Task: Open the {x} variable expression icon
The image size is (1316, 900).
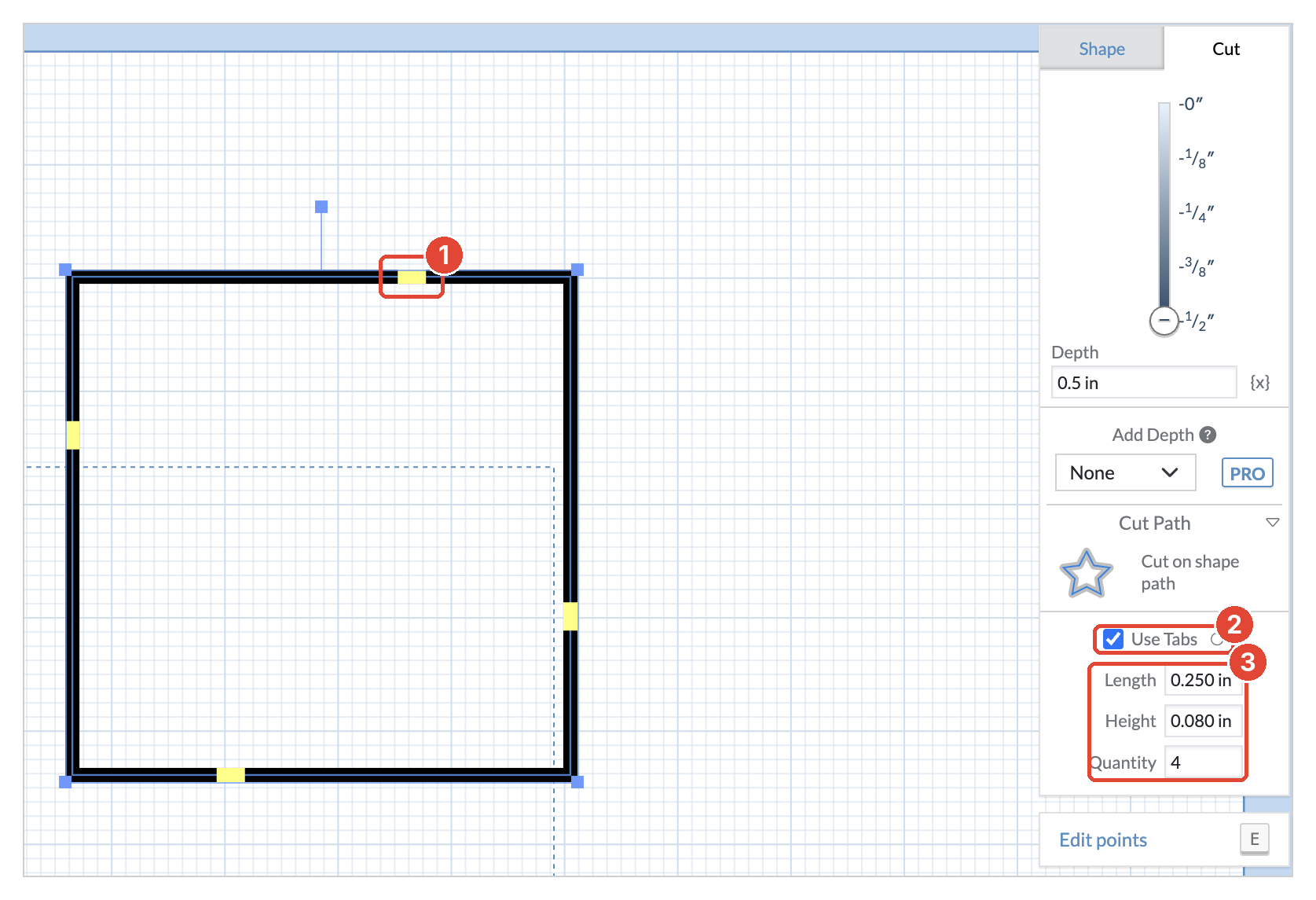Action: pyautogui.click(x=1259, y=383)
